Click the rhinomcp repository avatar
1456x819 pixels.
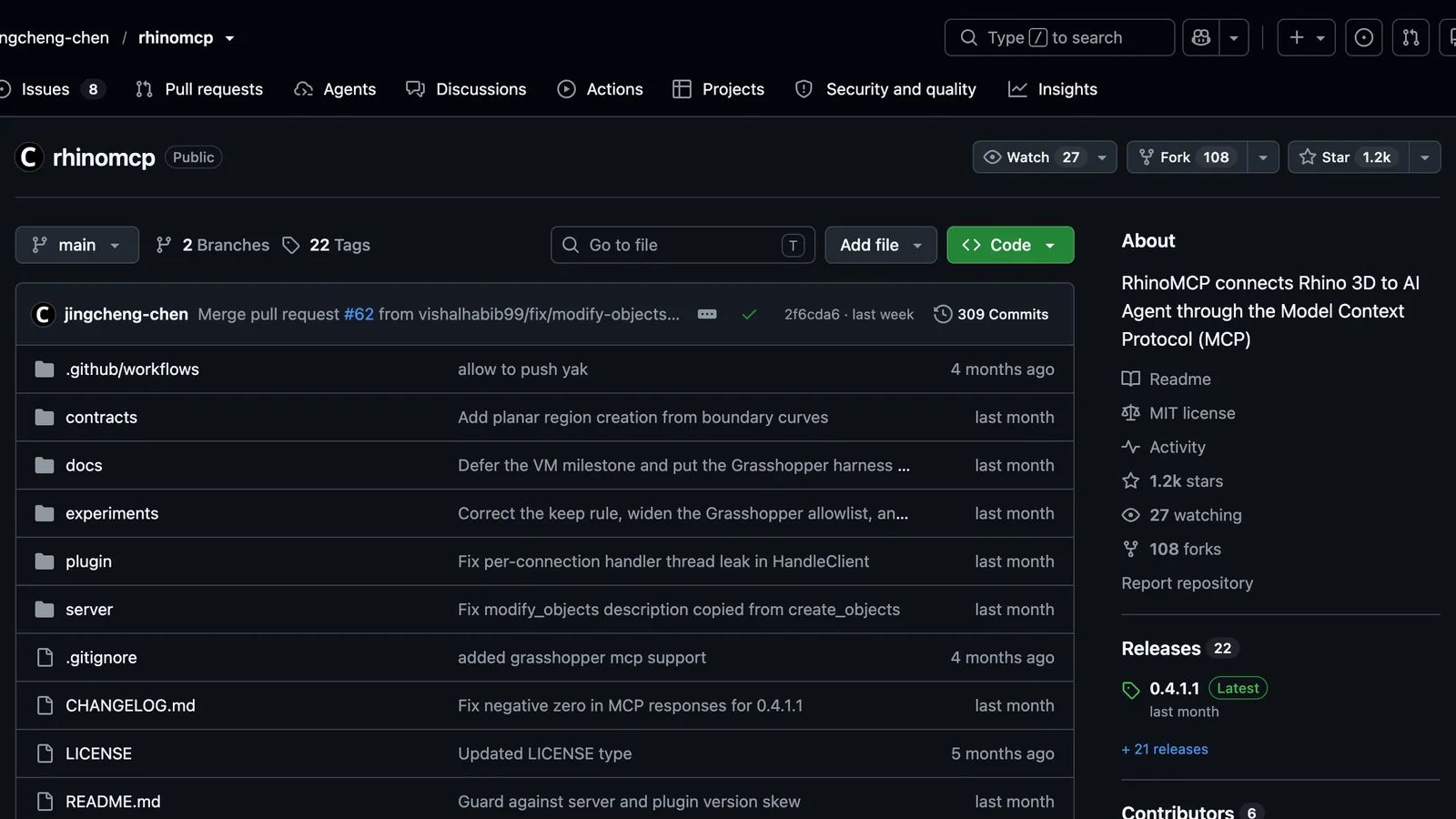point(29,157)
